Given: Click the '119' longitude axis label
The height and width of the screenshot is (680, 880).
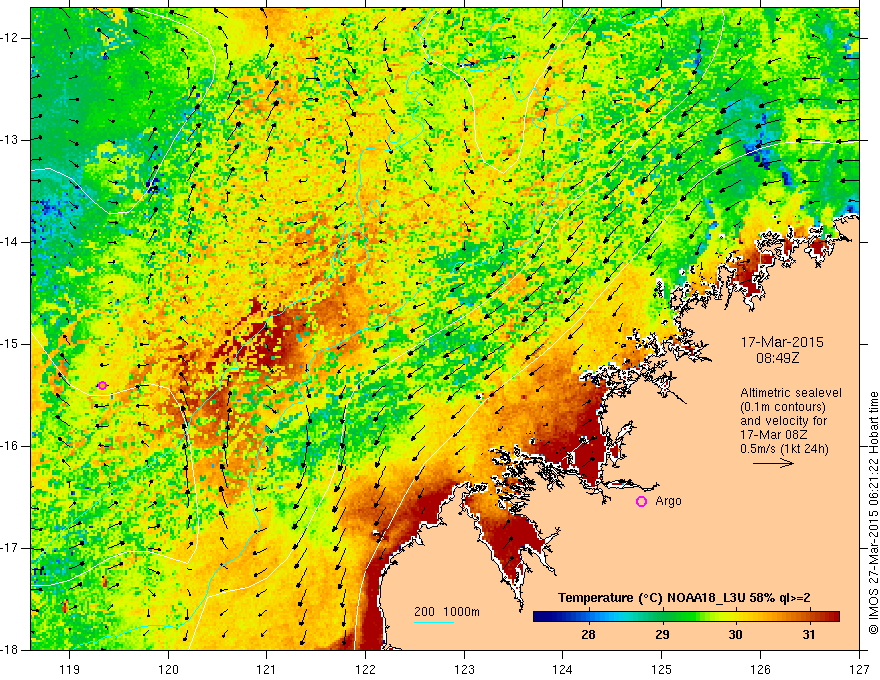Looking at the screenshot, I should point(70,669).
